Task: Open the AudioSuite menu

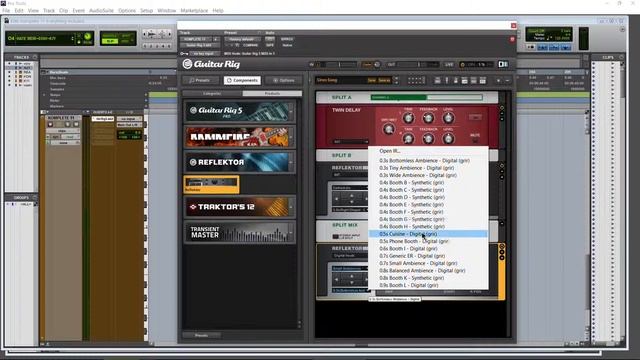Action: (101, 11)
